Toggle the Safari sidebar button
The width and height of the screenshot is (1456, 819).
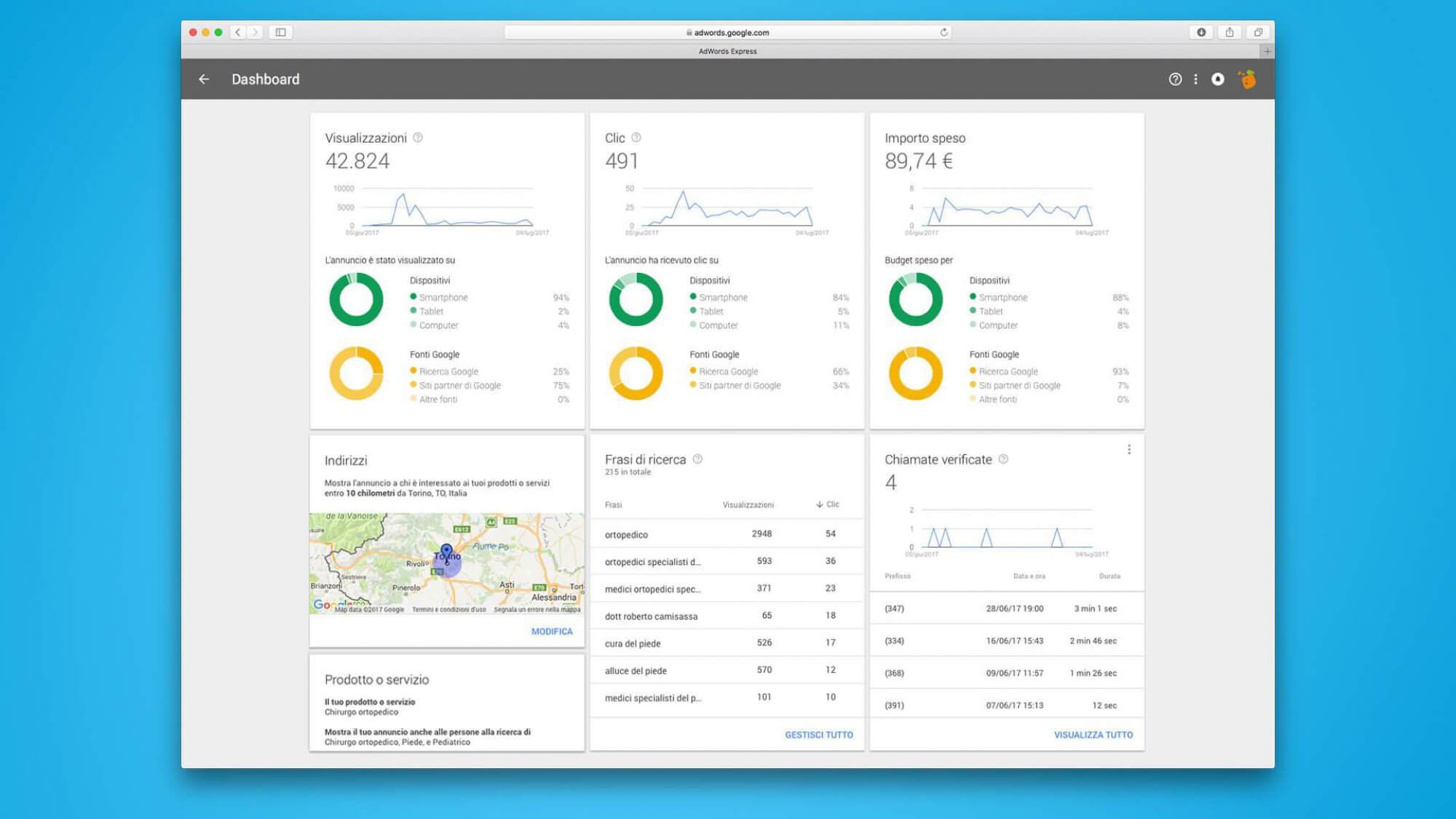pos(280,32)
